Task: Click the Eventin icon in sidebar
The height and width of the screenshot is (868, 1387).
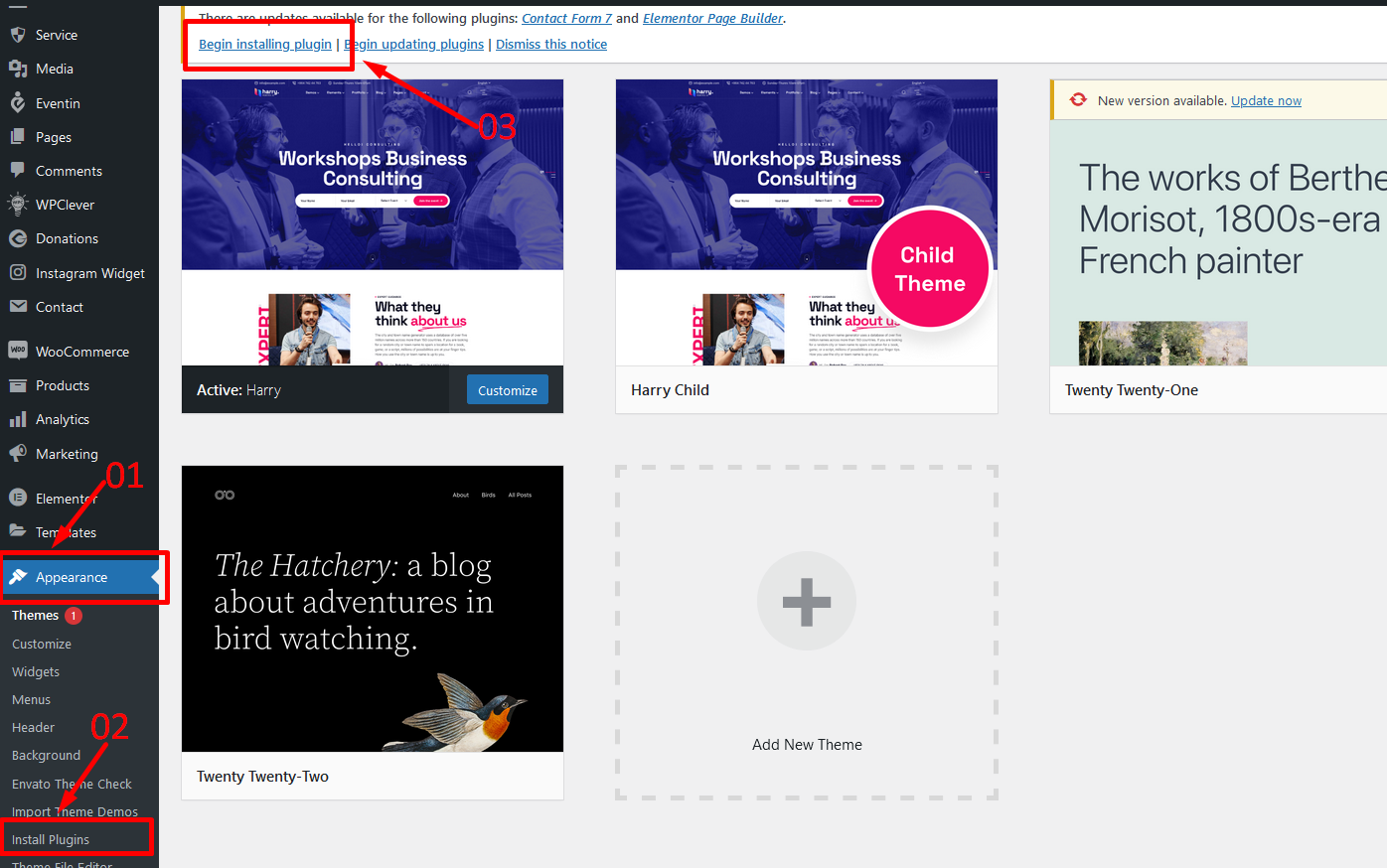Action: 18,102
